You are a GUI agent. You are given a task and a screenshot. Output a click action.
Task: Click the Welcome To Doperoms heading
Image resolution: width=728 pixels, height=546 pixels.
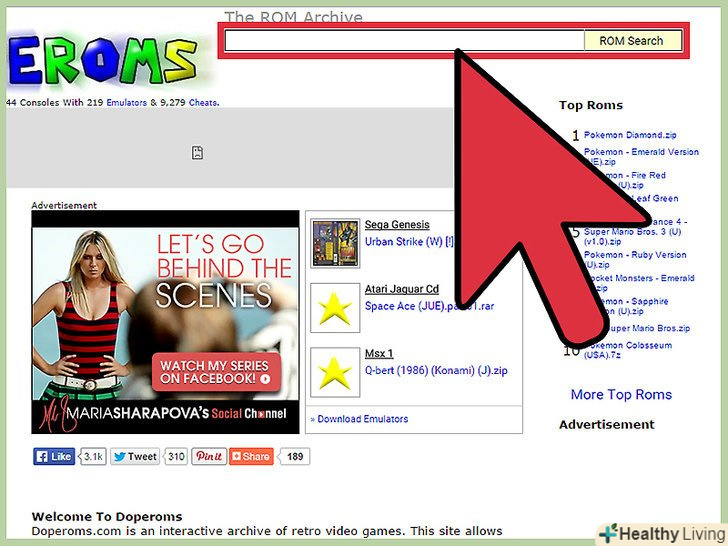107,516
